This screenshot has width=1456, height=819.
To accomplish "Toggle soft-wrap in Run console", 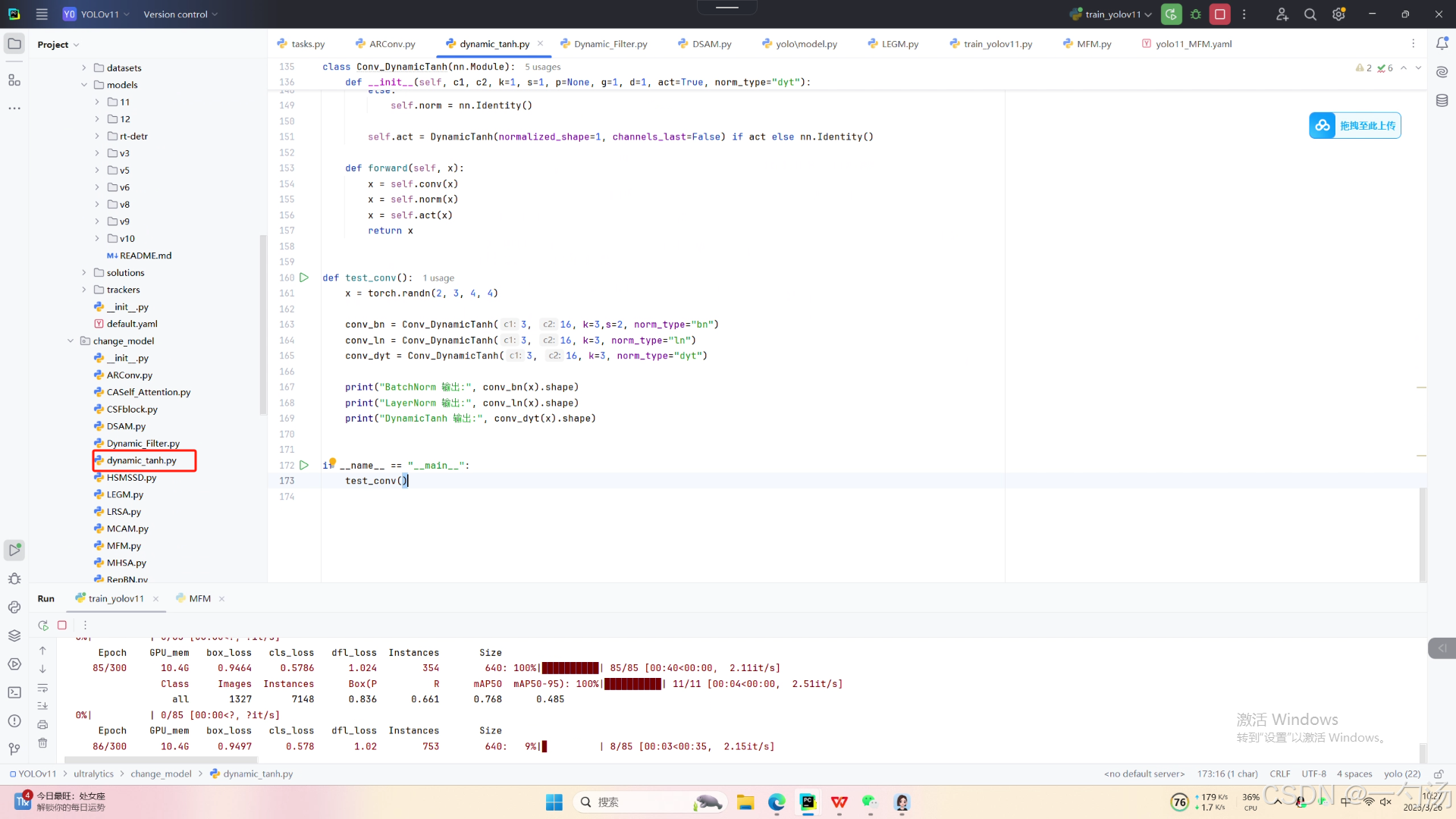I will pyautogui.click(x=43, y=689).
